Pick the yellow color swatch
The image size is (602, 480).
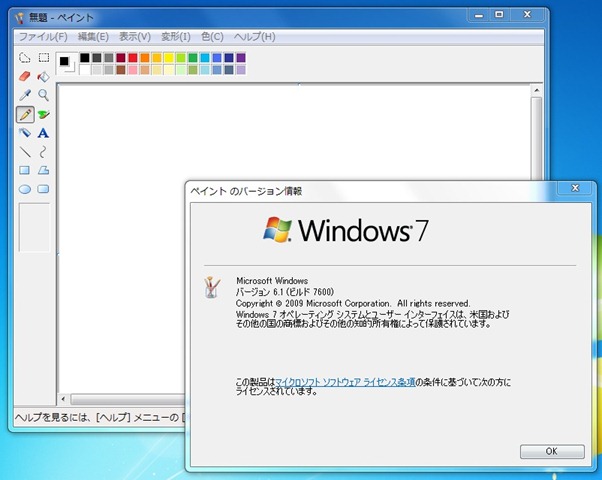click(169, 58)
